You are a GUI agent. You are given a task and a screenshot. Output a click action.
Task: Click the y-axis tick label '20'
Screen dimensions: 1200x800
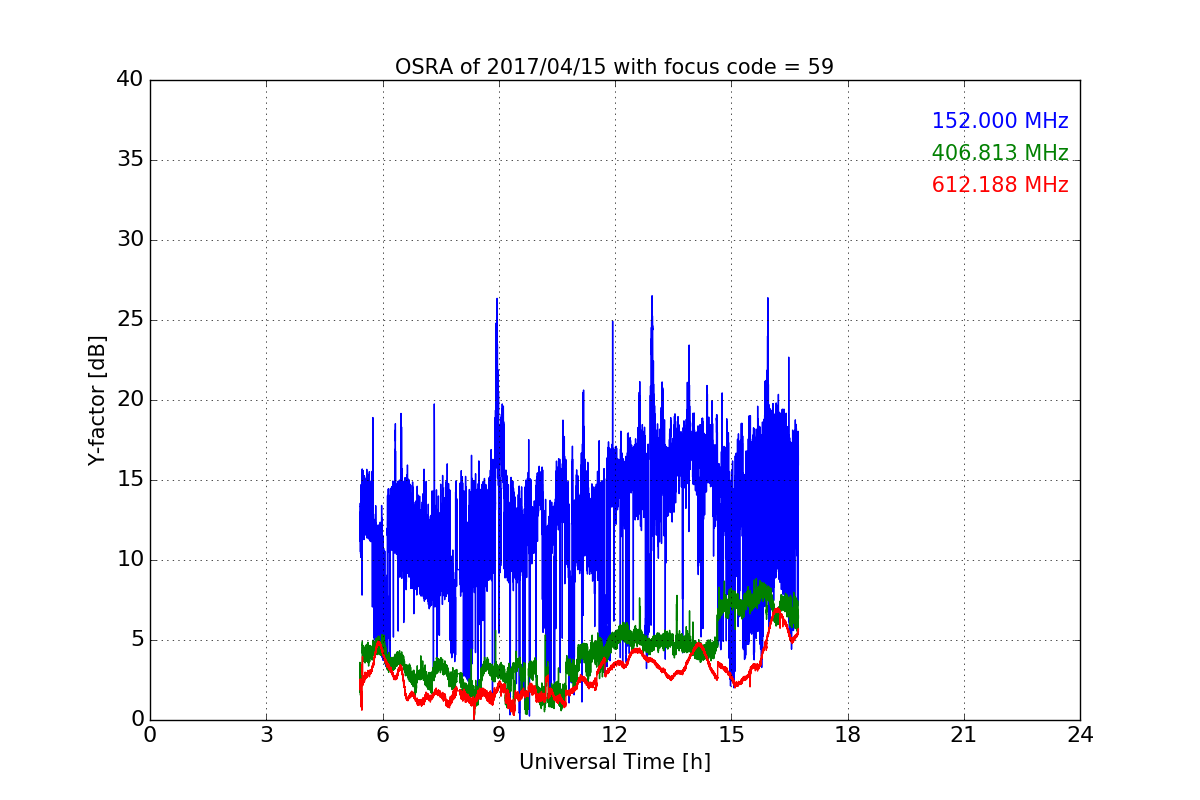tap(130, 400)
